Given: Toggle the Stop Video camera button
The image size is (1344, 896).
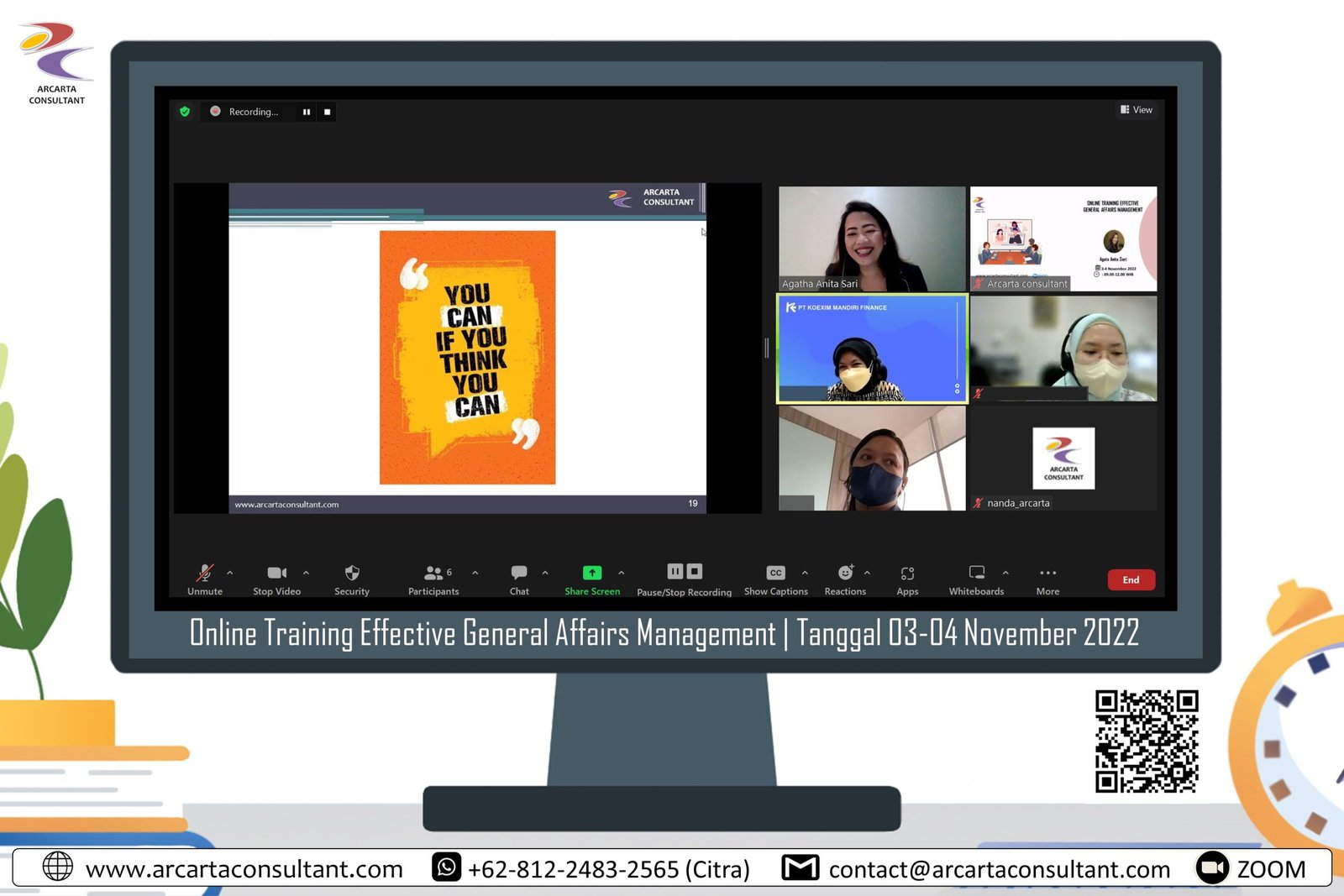Looking at the screenshot, I should 276,574.
